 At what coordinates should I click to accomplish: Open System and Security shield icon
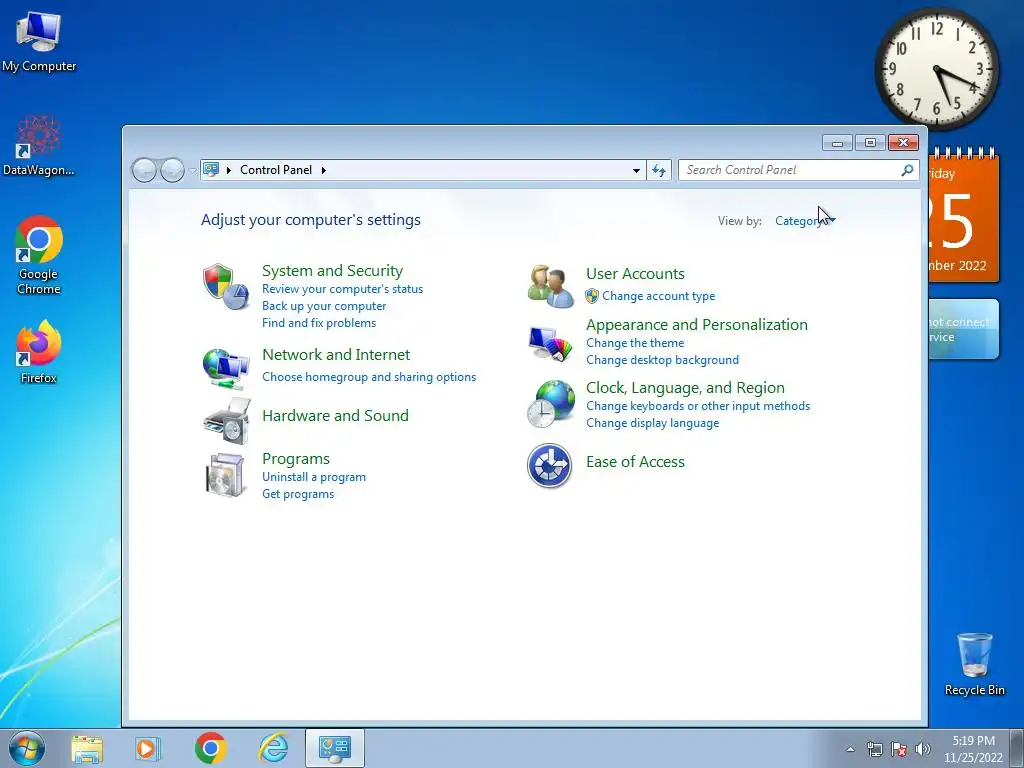(225, 287)
